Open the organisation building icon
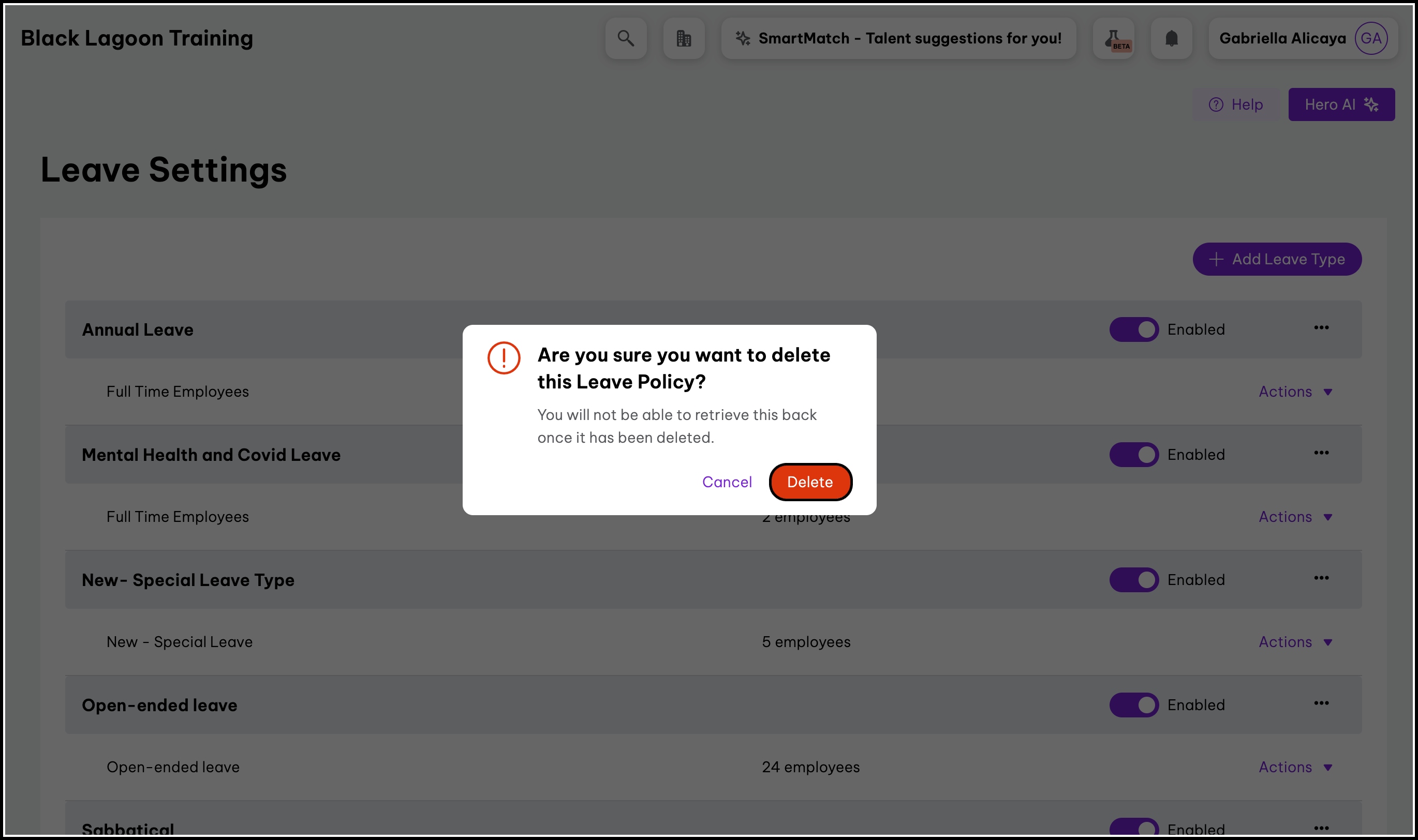 (x=684, y=38)
